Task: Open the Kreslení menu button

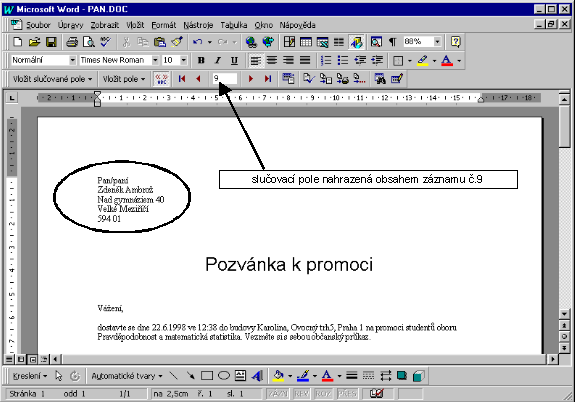Action: [29, 376]
